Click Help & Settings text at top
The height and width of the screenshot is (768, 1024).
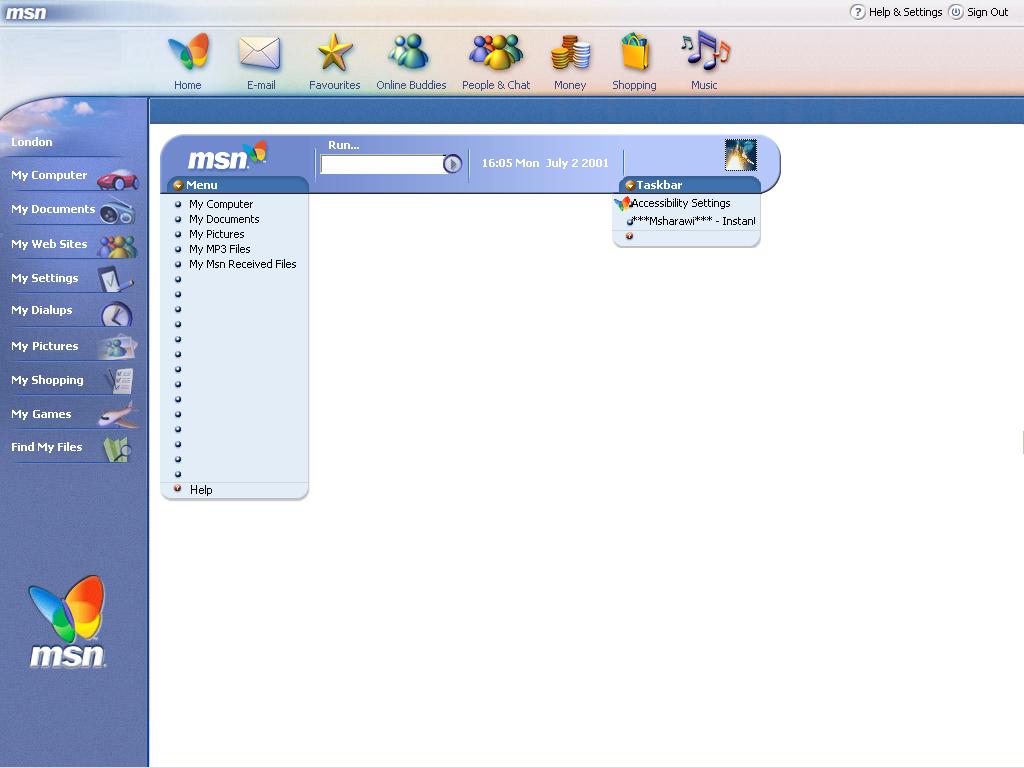(905, 12)
